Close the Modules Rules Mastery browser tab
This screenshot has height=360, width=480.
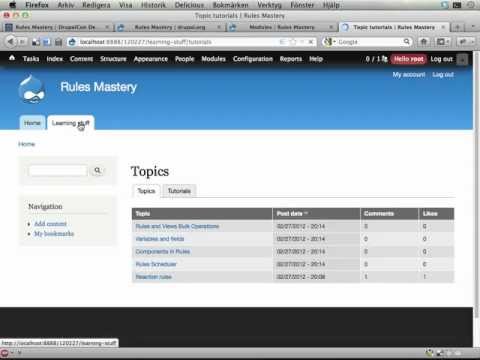coord(331,27)
